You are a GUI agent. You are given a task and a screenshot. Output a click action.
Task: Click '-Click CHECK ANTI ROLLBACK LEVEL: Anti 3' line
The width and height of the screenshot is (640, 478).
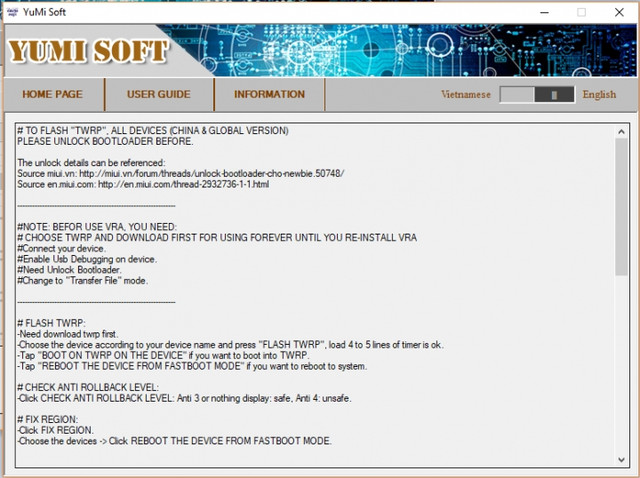184,398
